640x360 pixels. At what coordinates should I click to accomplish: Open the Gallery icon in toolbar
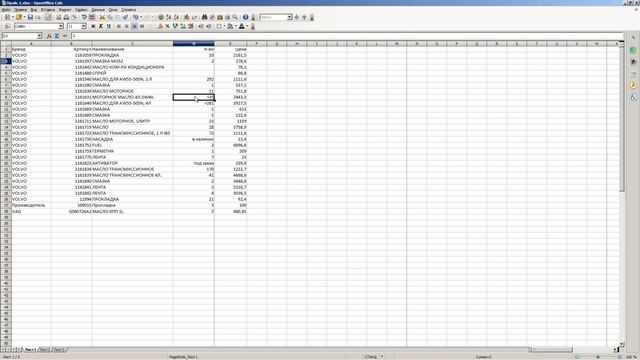[x=220, y=17]
